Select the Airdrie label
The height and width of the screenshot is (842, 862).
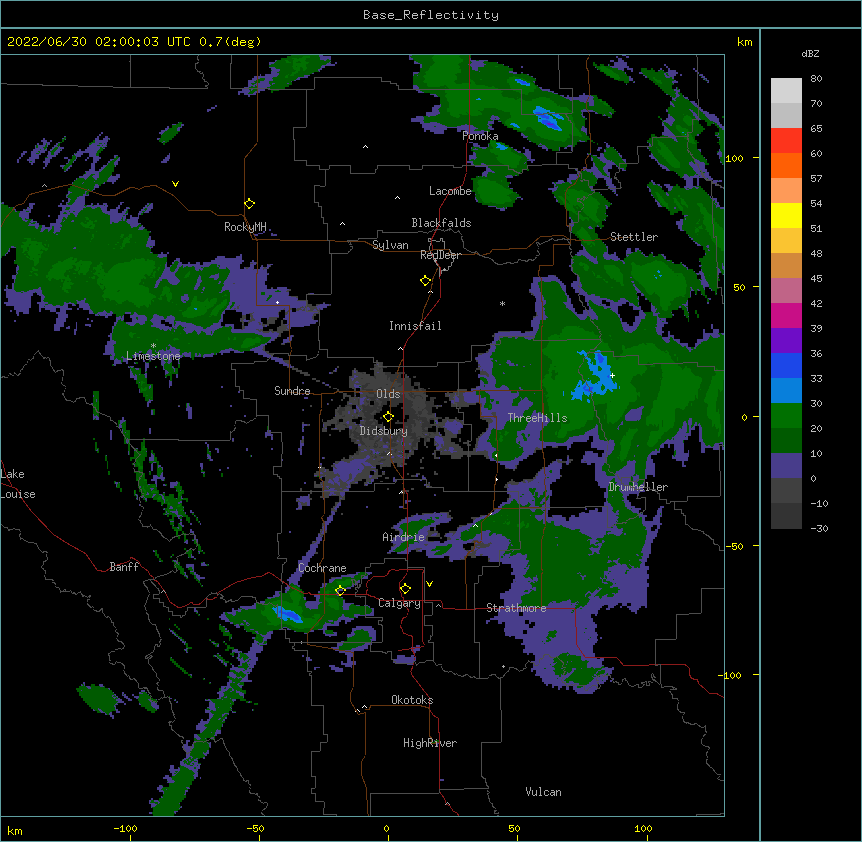pos(404,537)
